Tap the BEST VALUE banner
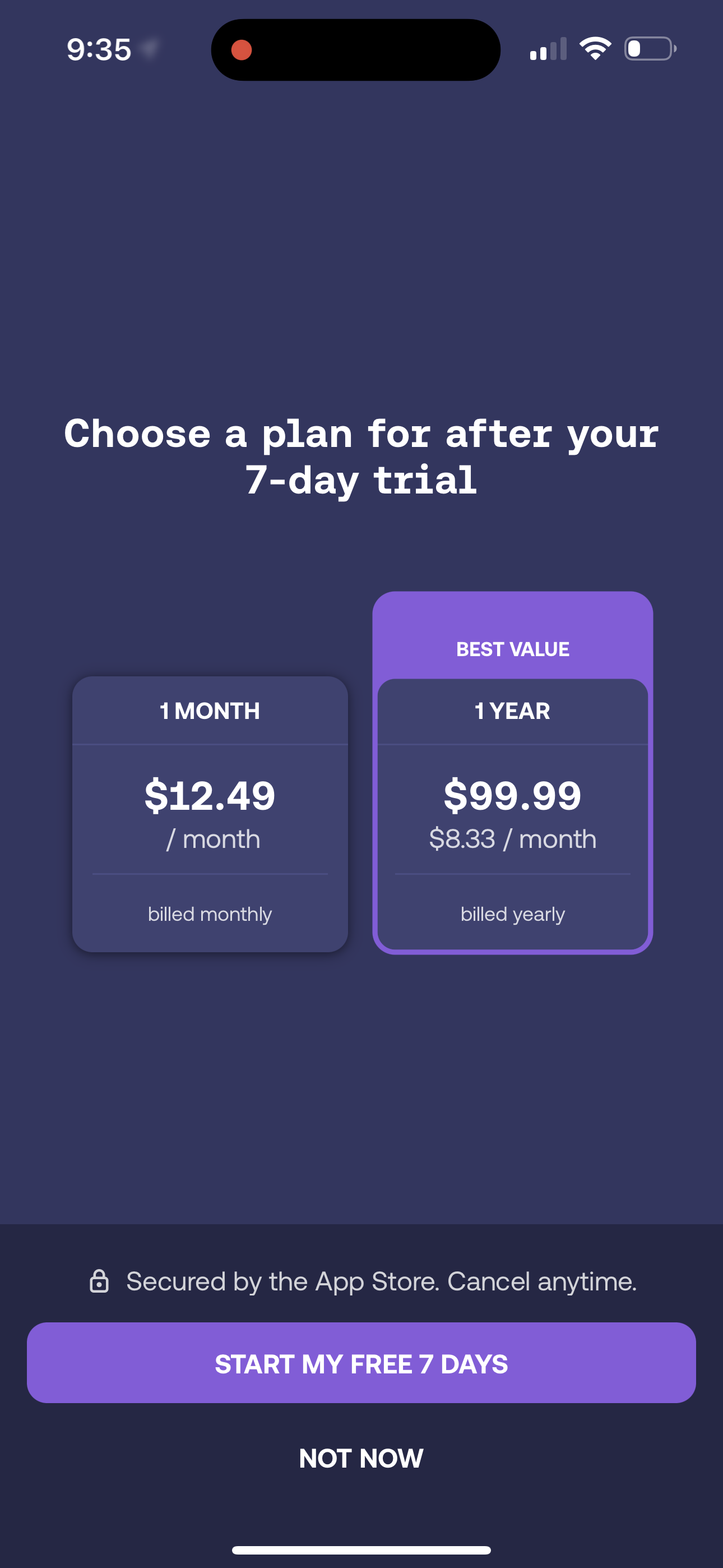The width and height of the screenshot is (723, 1568). coord(512,649)
